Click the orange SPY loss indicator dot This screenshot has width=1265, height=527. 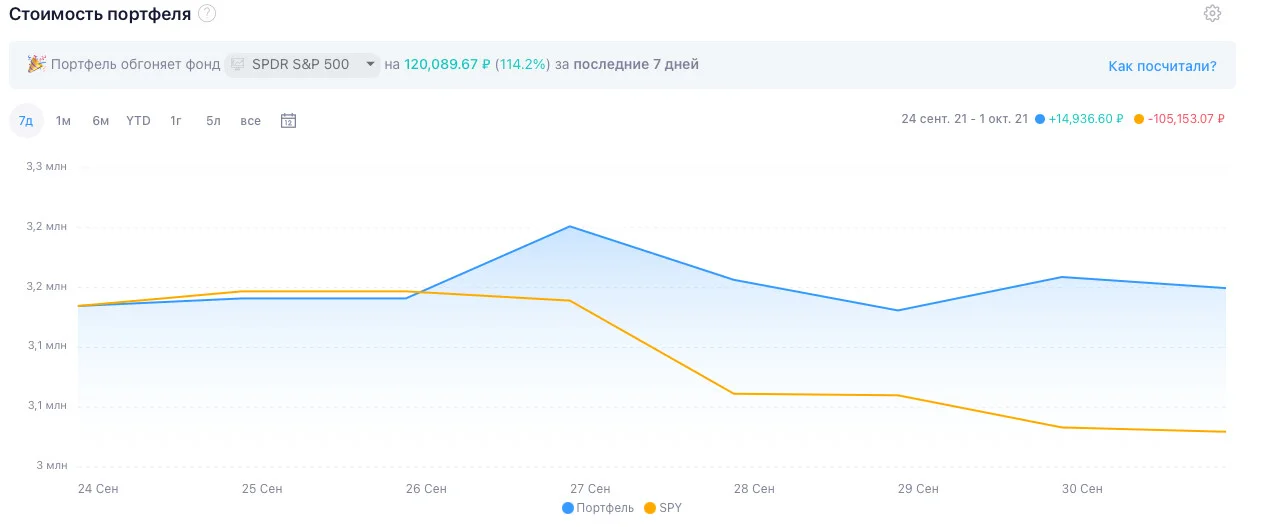click(x=1139, y=119)
